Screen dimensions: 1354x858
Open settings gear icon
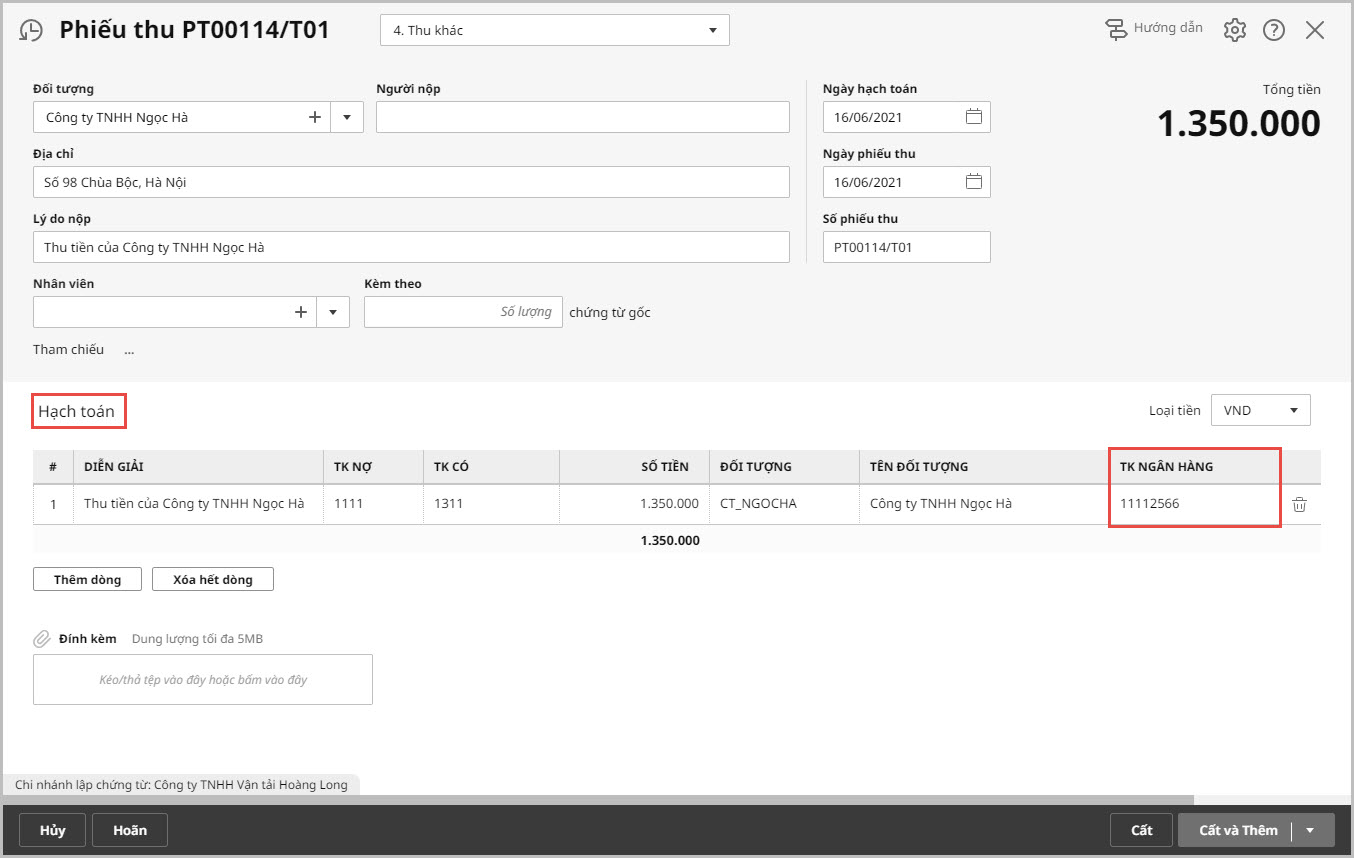tap(1234, 30)
